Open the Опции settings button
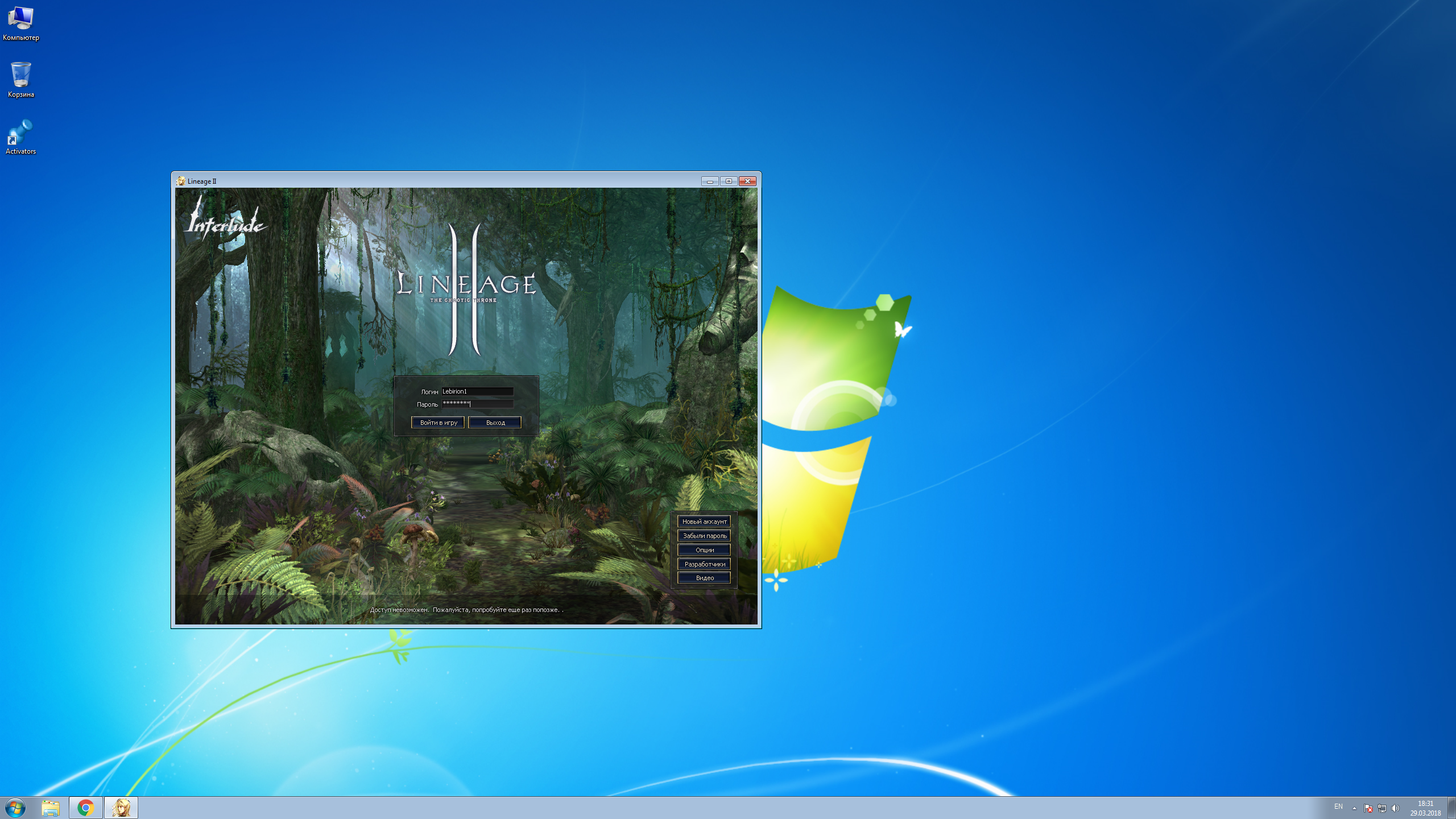Screen dimensions: 1456x819 point(704,550)
